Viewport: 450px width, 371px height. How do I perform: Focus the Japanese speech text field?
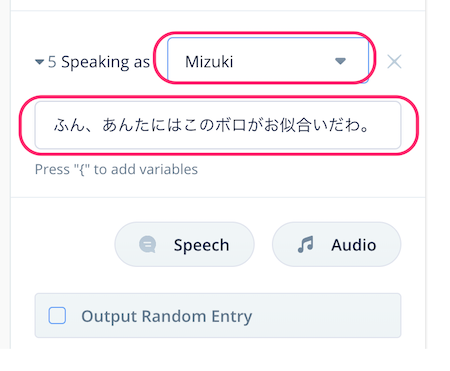[x=218, y=125]
